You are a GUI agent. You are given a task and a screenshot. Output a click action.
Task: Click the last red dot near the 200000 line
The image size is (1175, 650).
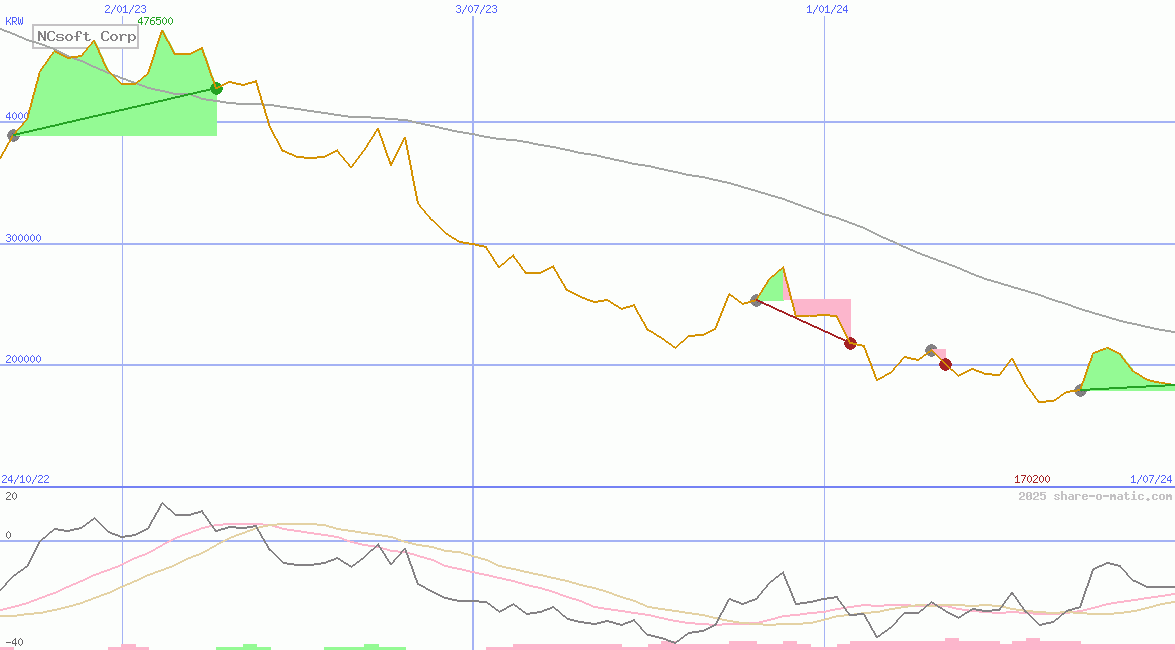tap(945, 364)
